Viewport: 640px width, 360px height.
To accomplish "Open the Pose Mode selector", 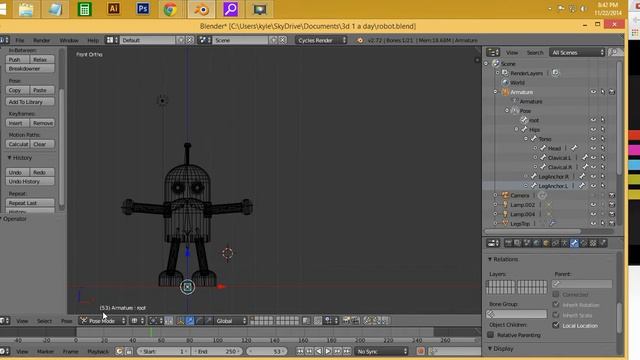I will 102,321.
